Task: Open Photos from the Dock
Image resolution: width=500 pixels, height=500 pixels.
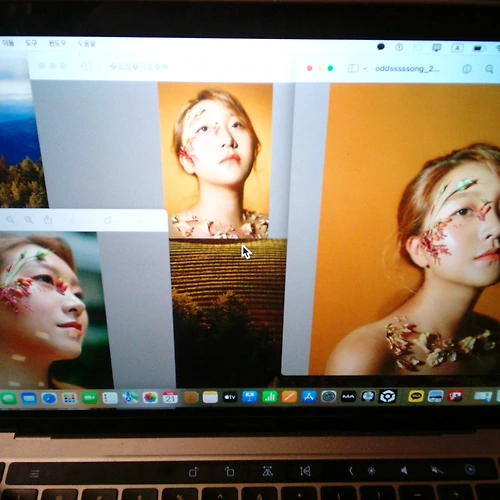Action: 150,398
